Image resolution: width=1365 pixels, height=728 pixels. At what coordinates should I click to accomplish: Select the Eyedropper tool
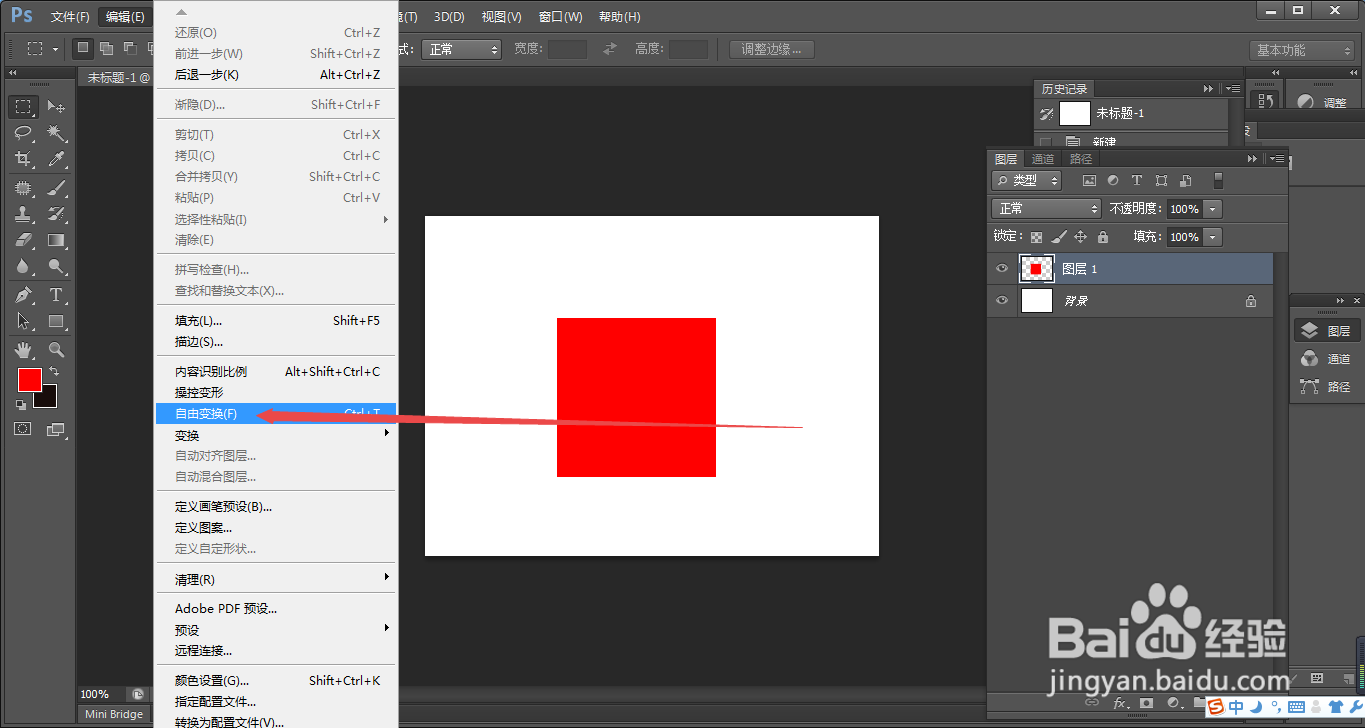click(x=57, y=159)
